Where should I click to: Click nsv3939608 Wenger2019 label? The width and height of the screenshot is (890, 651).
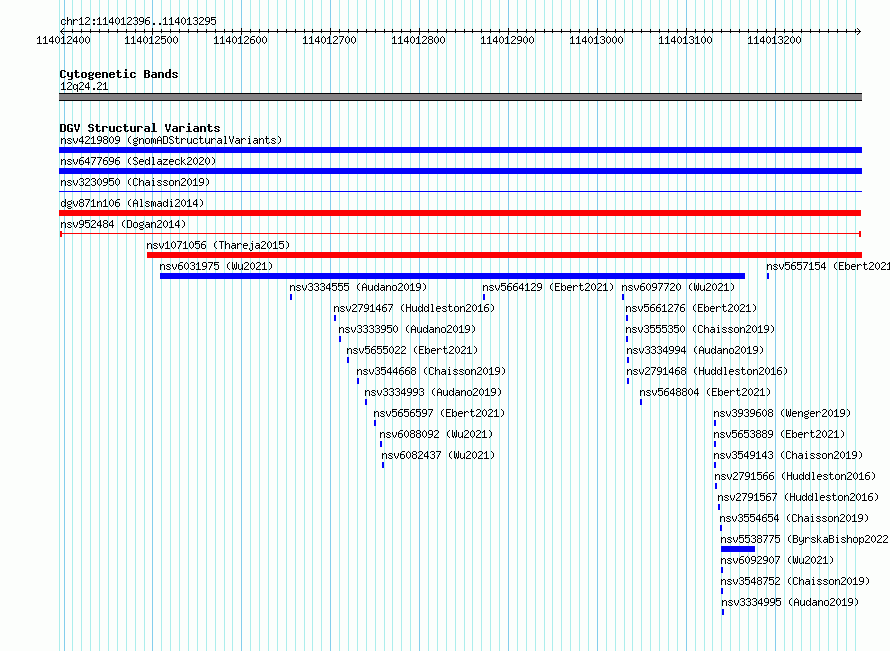[782, 413]
